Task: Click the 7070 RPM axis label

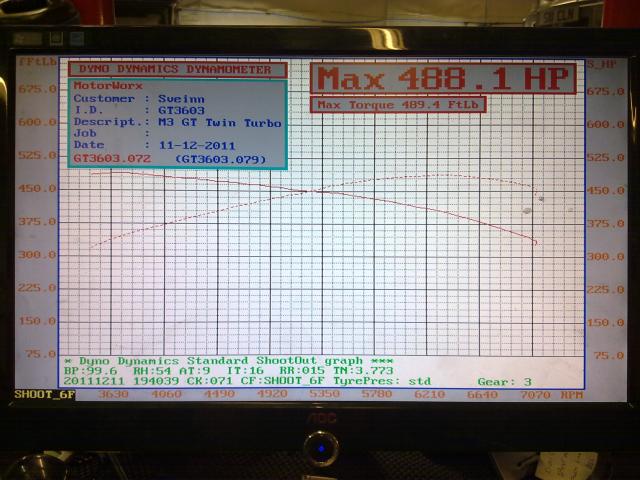Action: click(535, 395)
